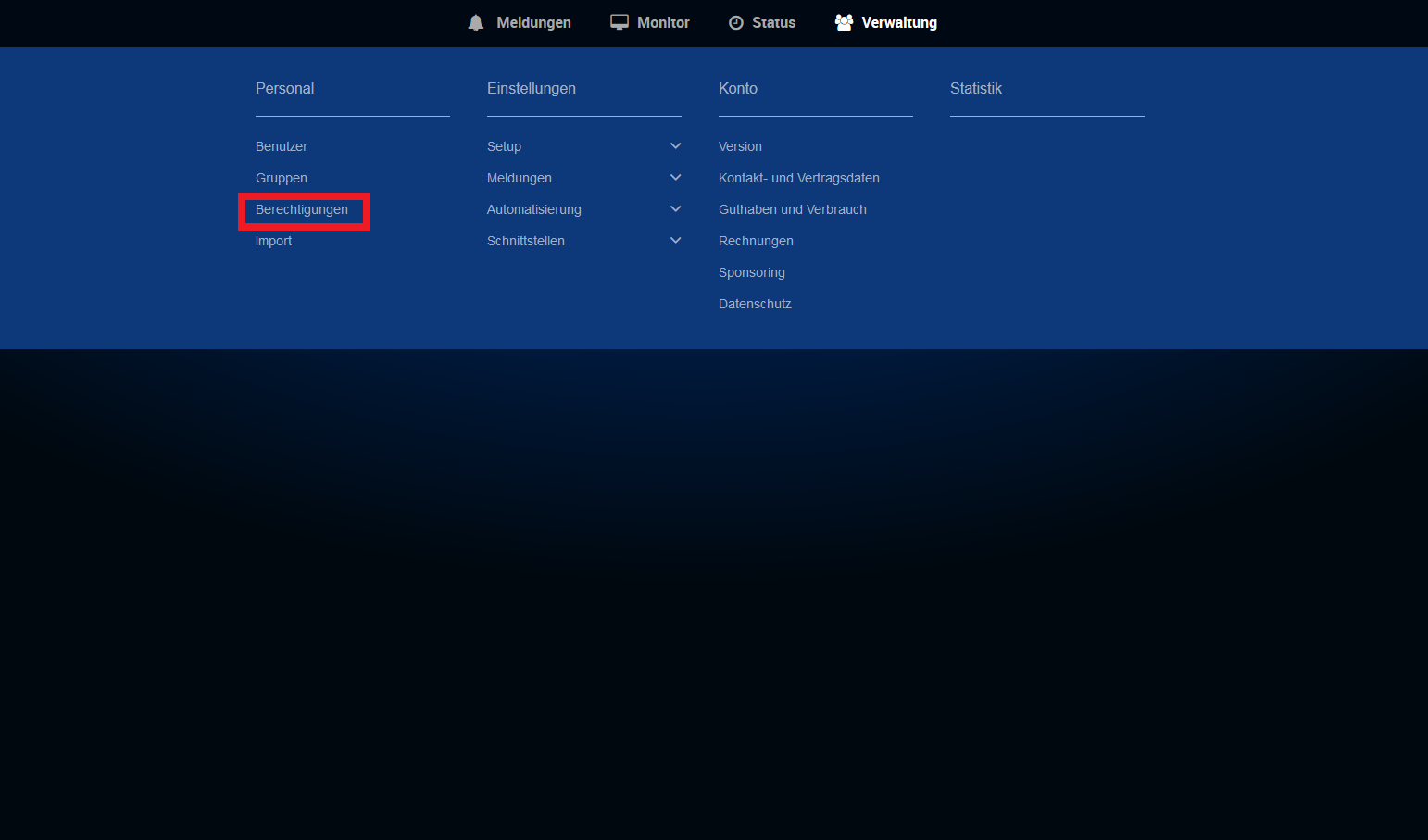Click the monitor screen icon
The image size is (1428, 840).
pyautogui.click(x=619, y=22)
